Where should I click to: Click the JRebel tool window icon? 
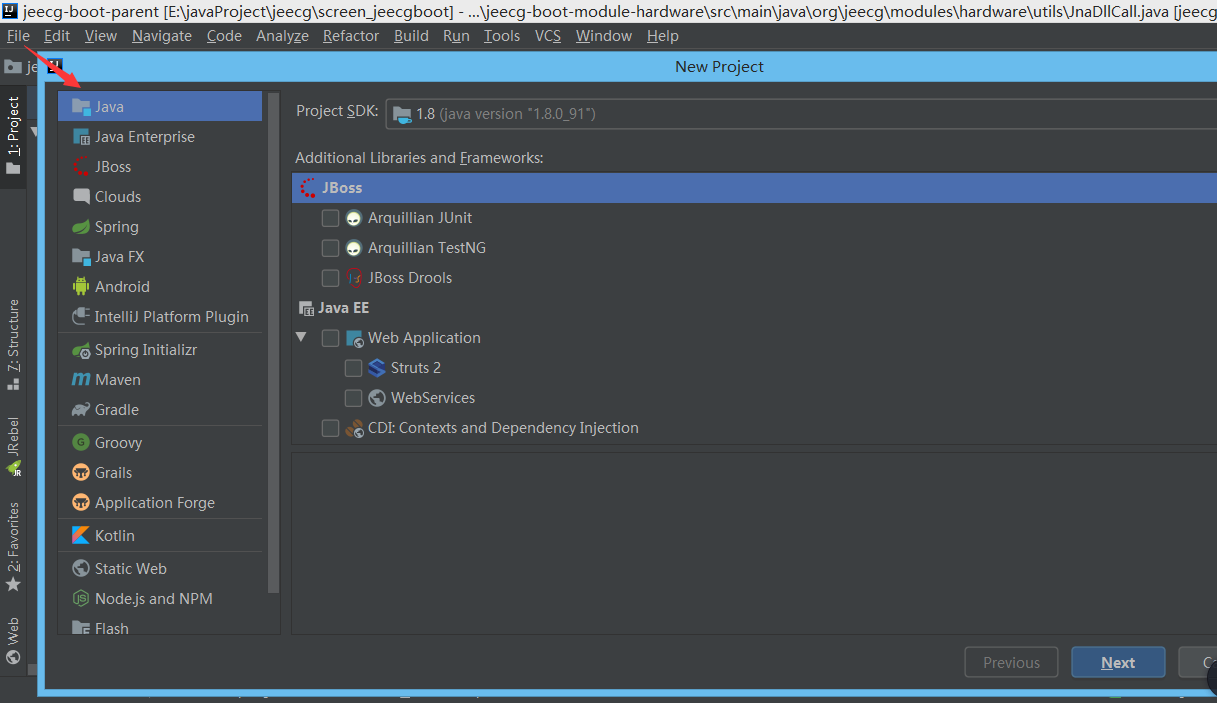(14, 468)
